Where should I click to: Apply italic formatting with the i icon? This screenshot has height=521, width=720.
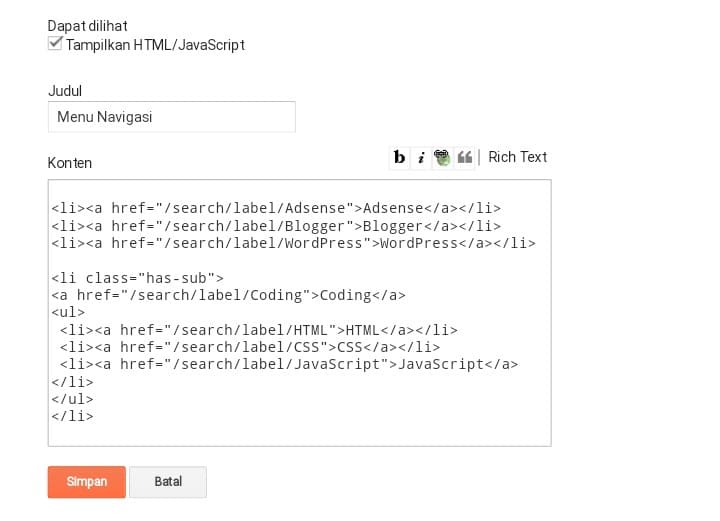[x=421, y=157]
